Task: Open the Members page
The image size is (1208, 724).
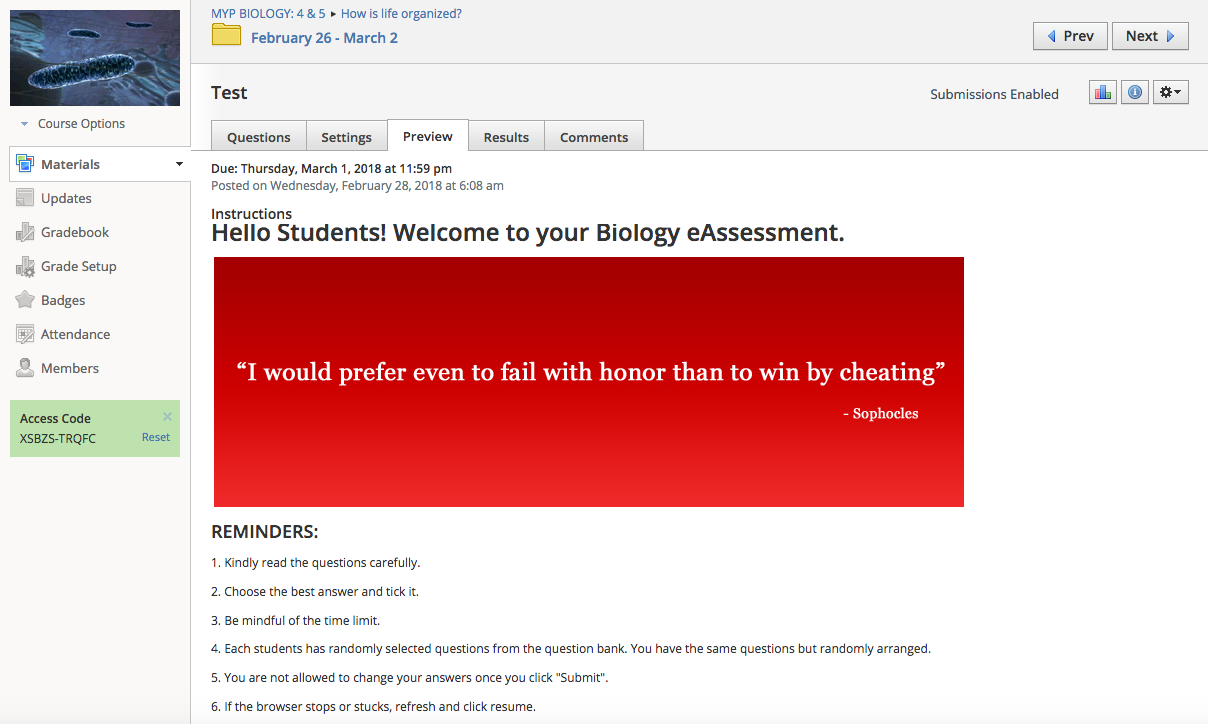Action: 69,368
